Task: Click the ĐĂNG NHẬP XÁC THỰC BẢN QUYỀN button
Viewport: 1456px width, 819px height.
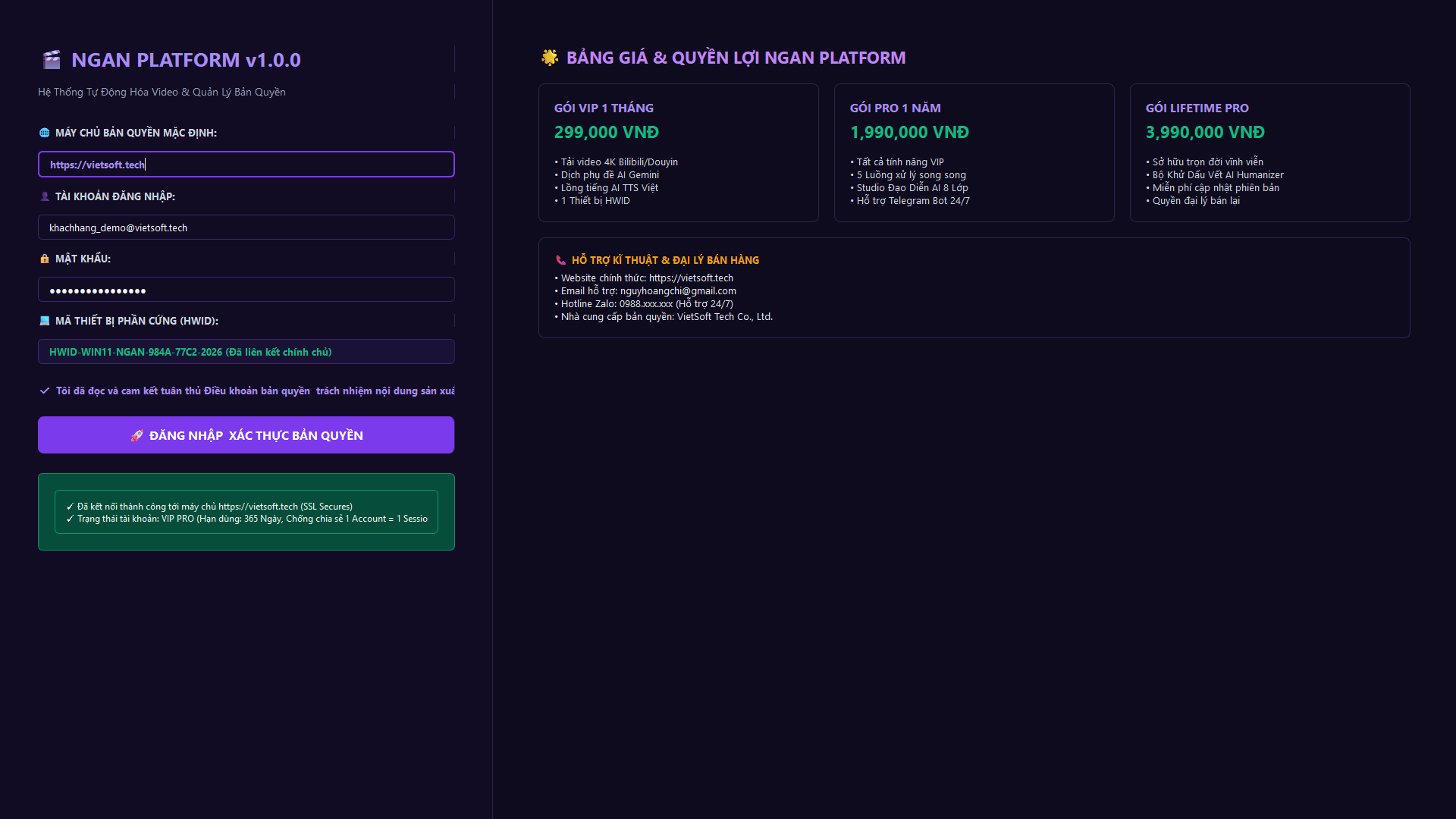Action: click(x=246, y=435)
